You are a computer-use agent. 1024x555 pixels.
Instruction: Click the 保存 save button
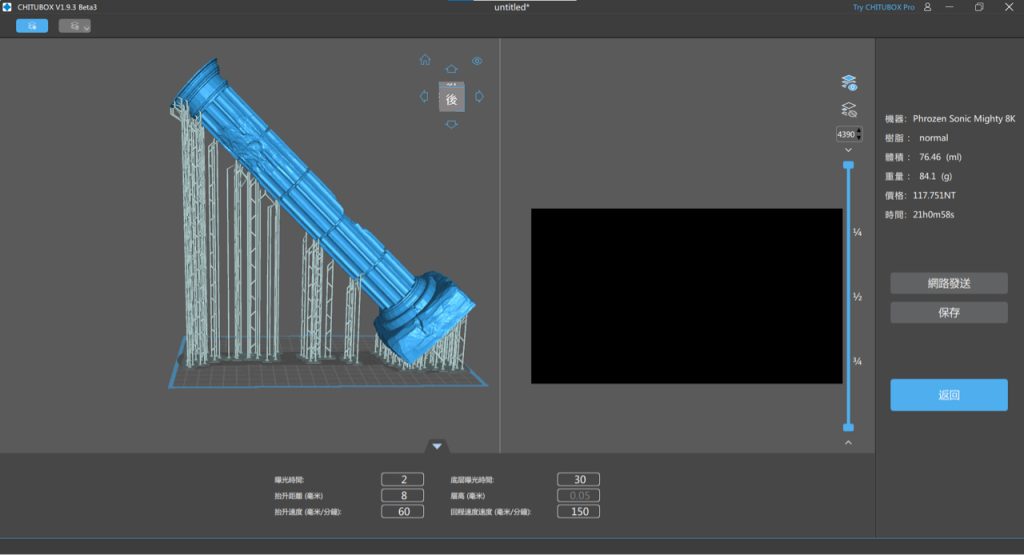[948, 313]
